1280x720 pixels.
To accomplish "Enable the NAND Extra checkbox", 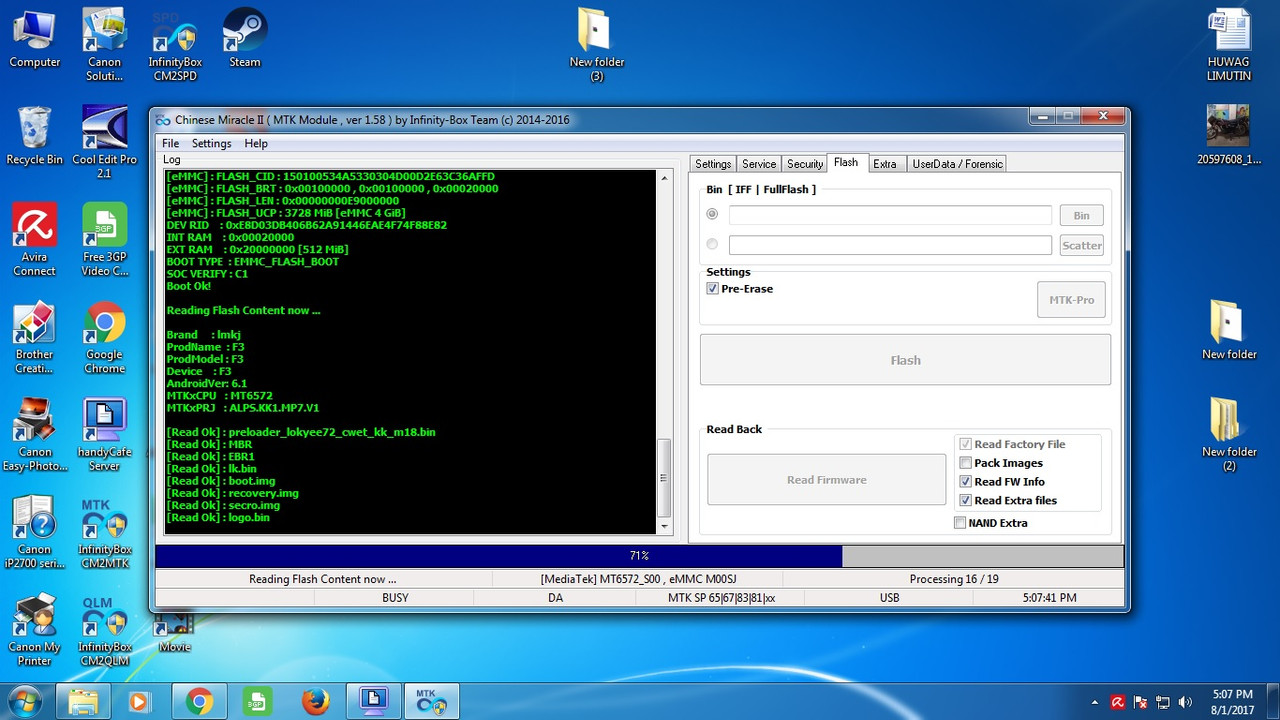I will tap(991, 523).
